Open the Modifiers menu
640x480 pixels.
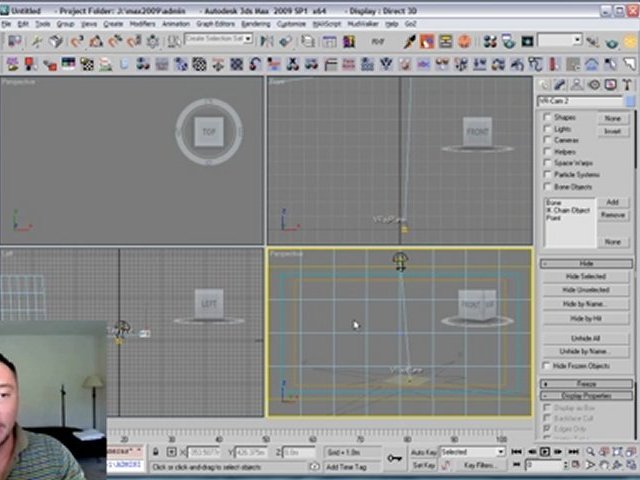pos(143,23)
